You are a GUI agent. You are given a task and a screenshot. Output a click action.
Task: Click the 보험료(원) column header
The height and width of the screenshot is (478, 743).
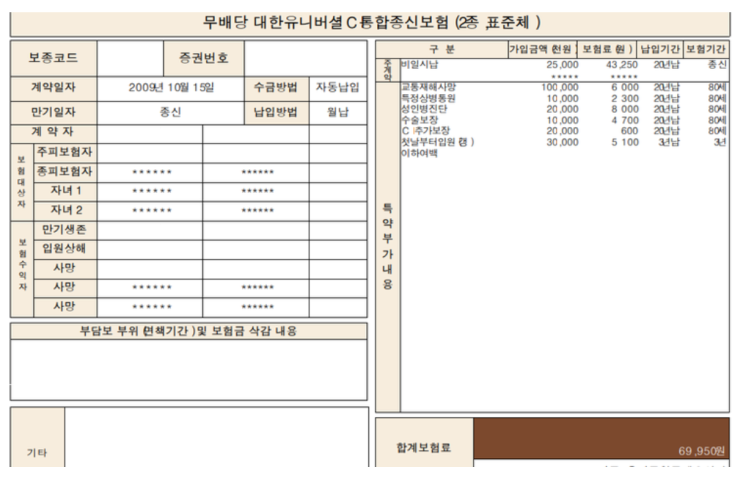pos(607,49)
